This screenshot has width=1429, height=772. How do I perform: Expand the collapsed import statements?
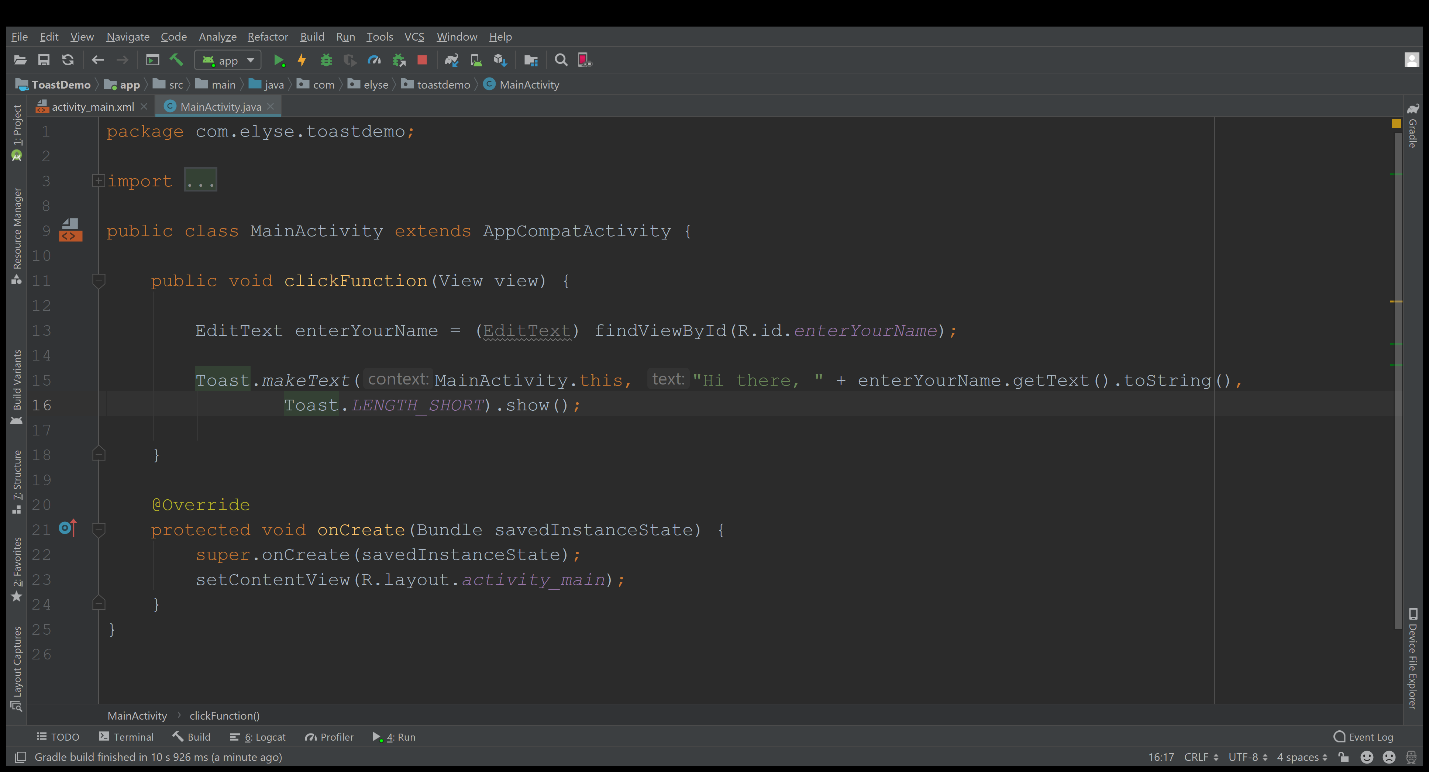pos(98,181)
